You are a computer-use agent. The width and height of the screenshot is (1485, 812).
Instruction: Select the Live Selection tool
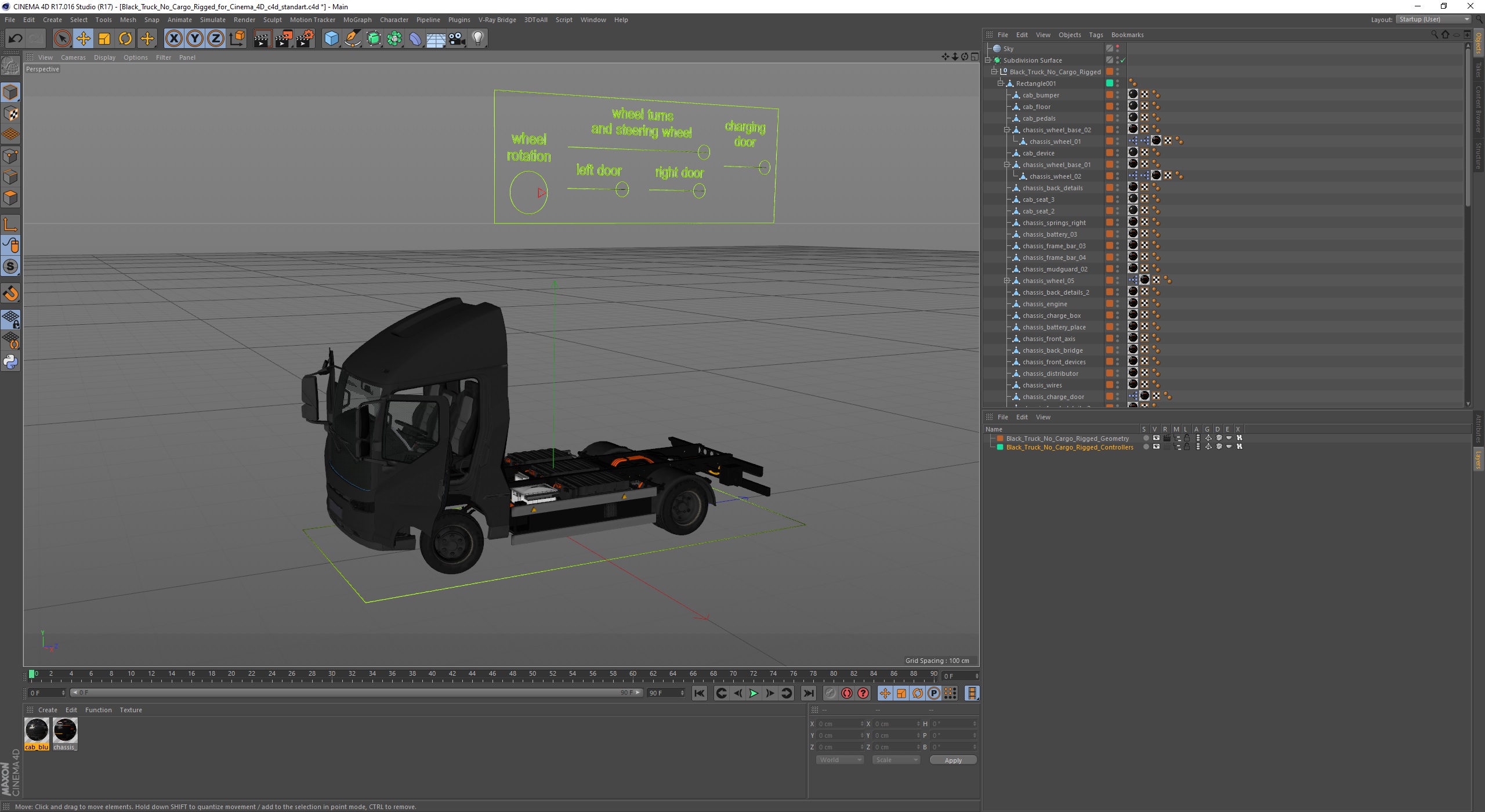pos(62,38)
